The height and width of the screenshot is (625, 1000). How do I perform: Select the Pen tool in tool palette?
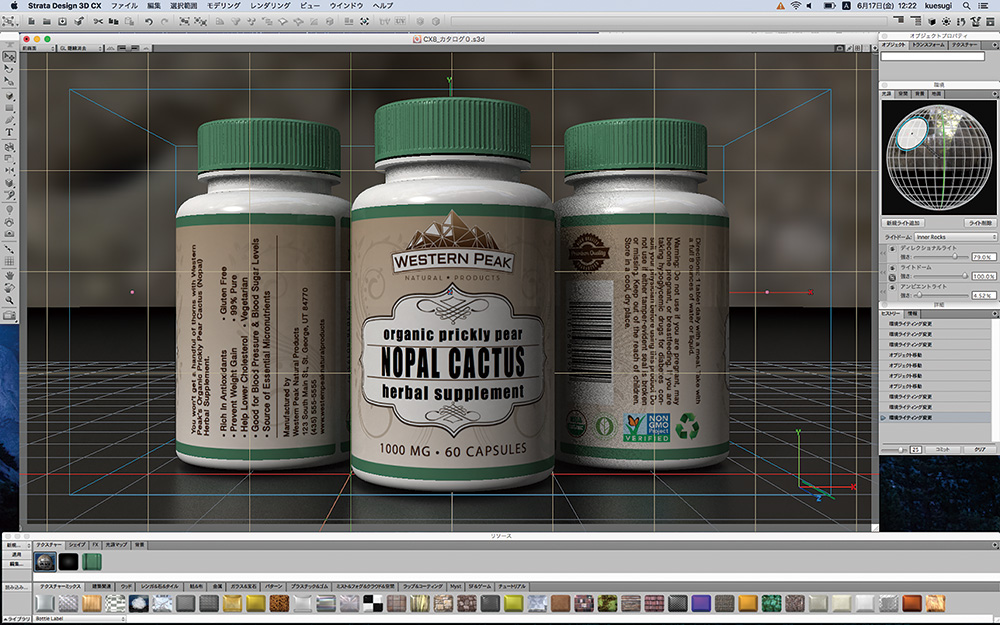click(x=10, y=120)
